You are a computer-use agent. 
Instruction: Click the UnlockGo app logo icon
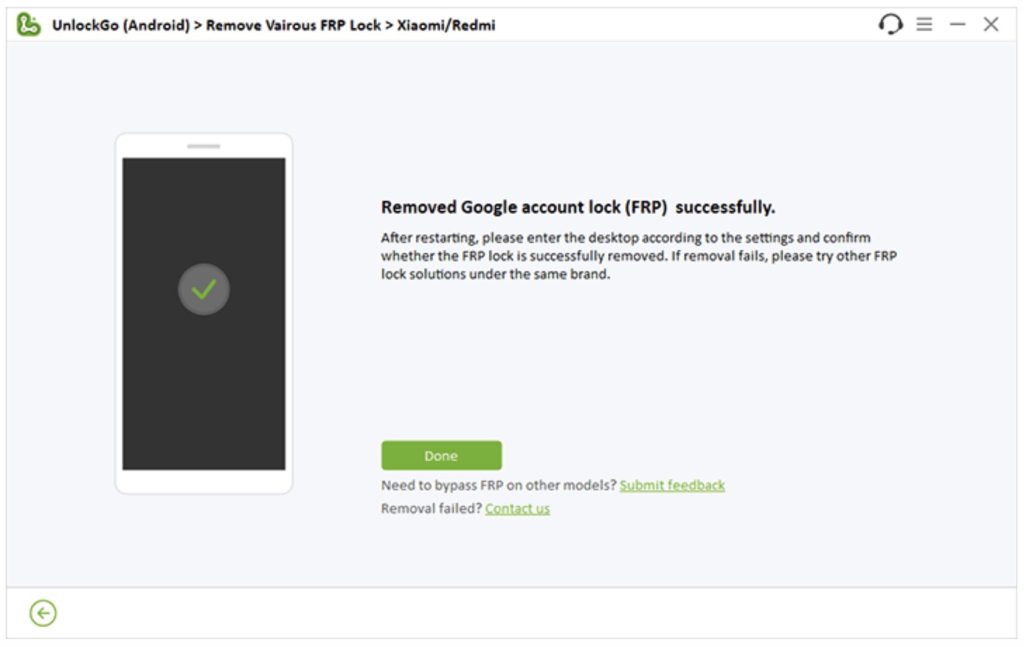28,24
